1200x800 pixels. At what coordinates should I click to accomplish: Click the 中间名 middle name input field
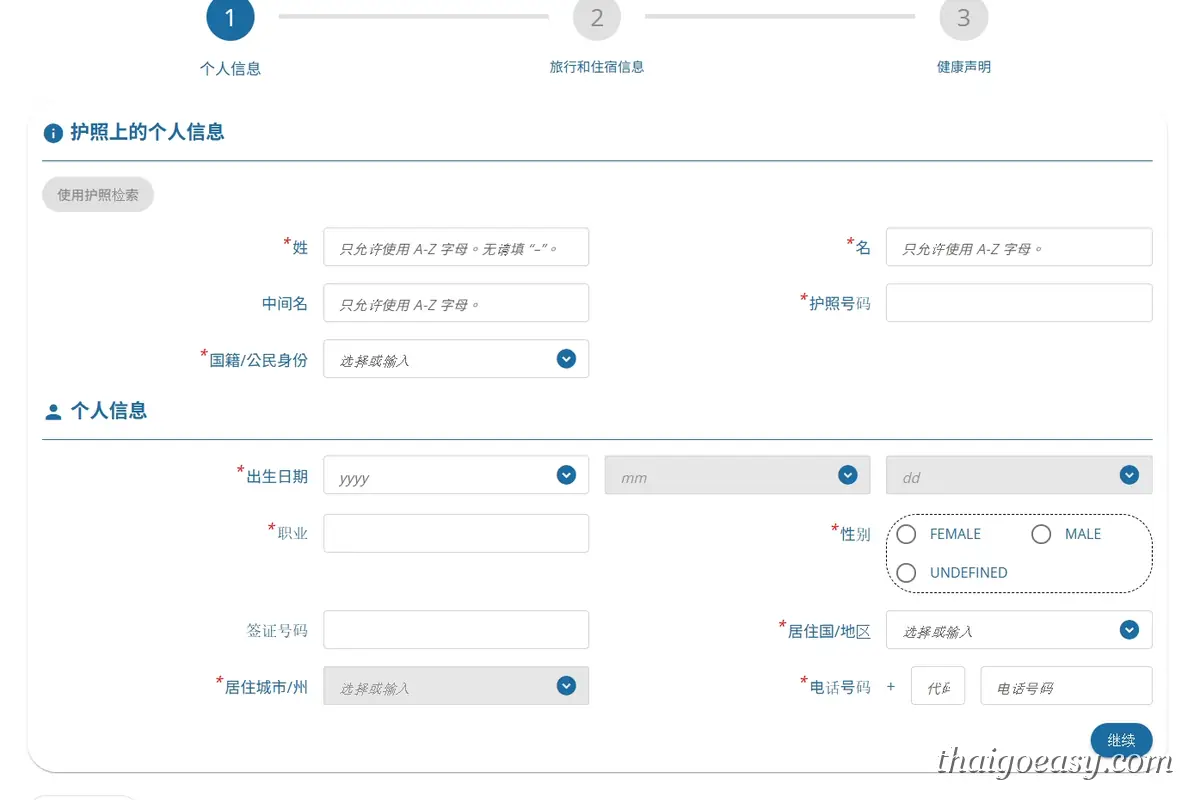456,303
